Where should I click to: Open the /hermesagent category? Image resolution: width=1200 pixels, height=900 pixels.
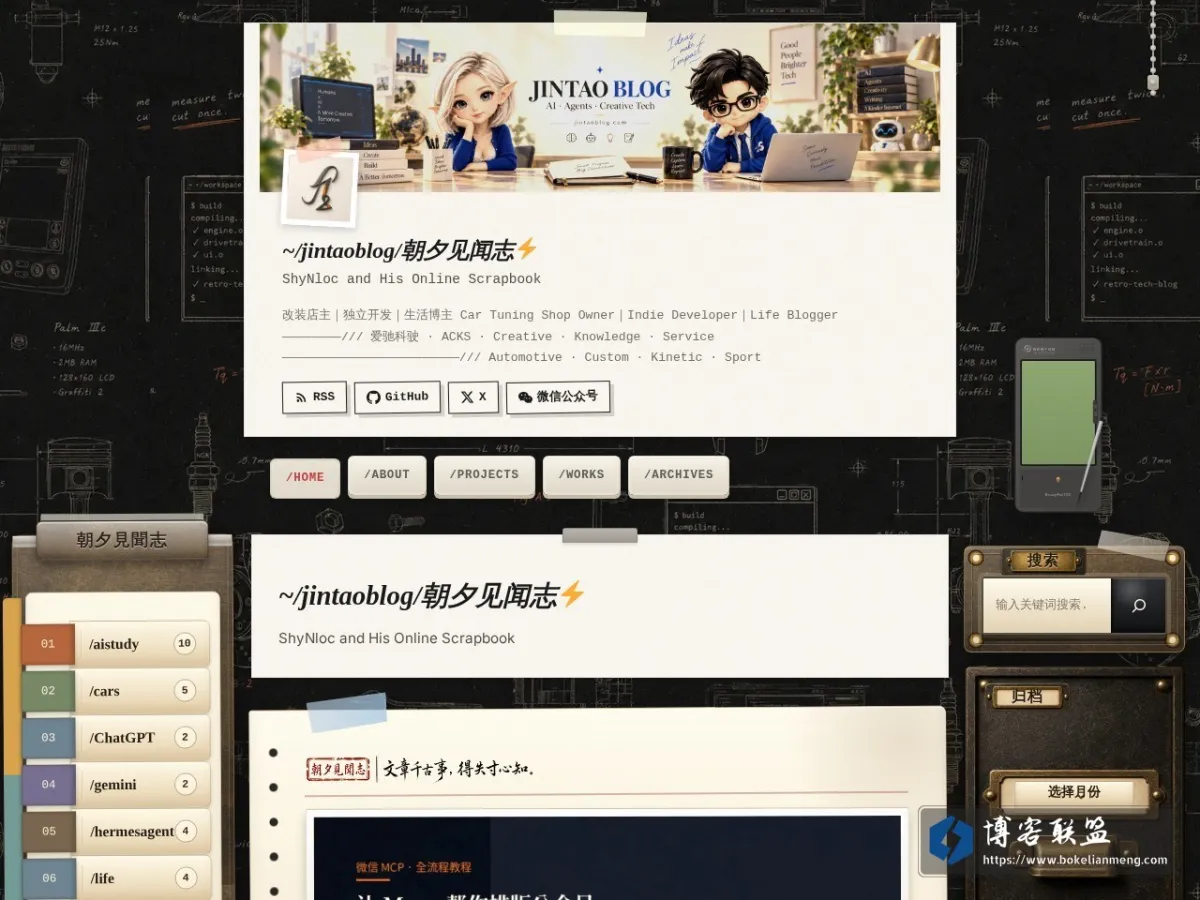(116, 831)
